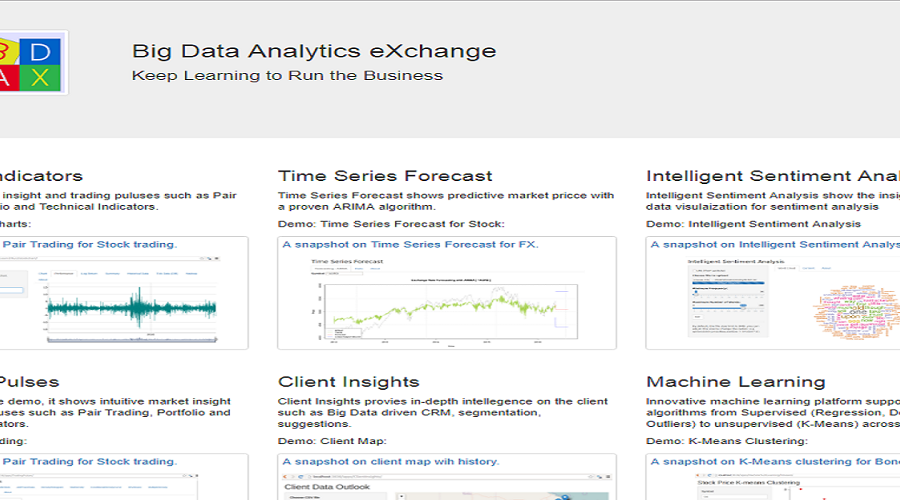Click the Machine Learning heading

click(x=735, y=382)
